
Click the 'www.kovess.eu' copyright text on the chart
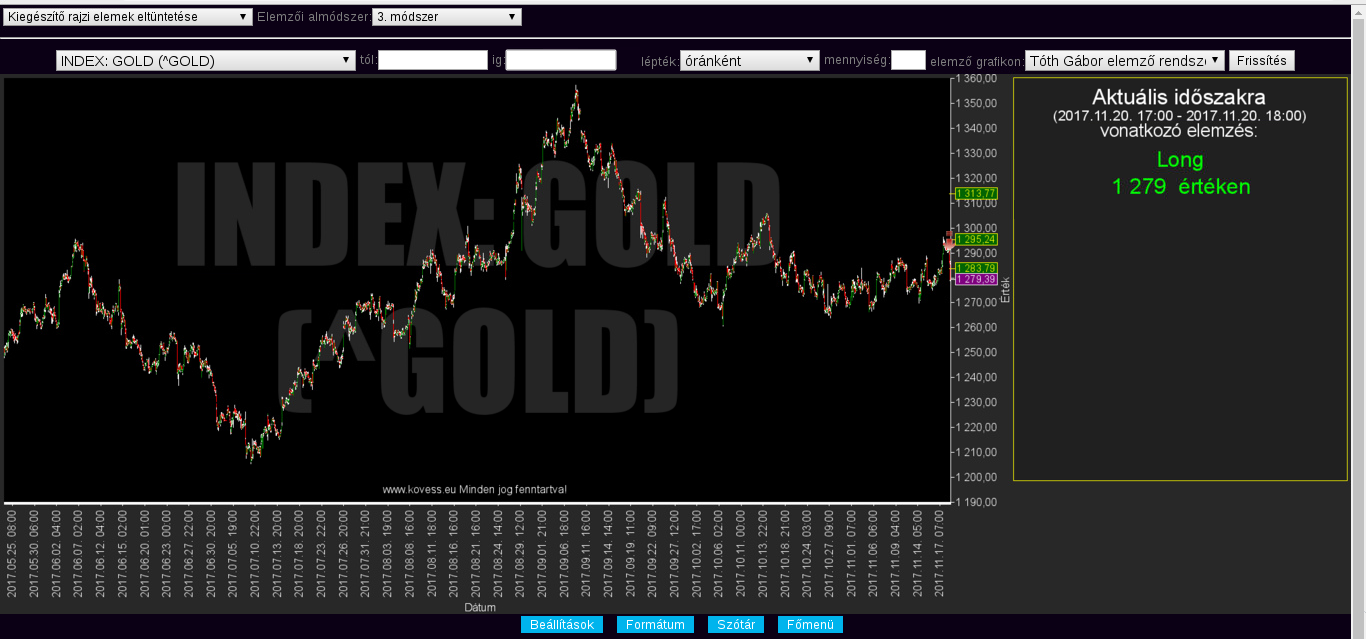pos(475,489)
